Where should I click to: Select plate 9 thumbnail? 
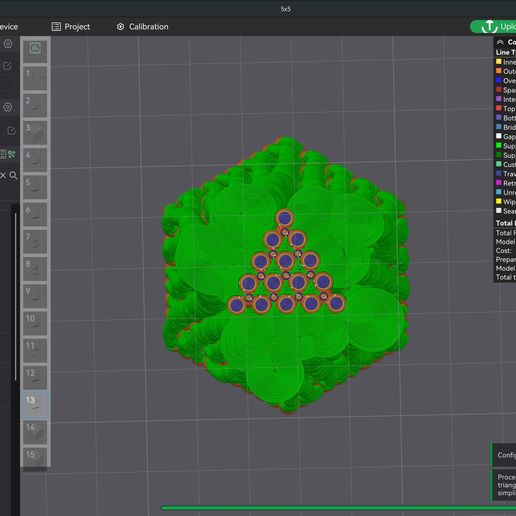click(x=35, y=296)
